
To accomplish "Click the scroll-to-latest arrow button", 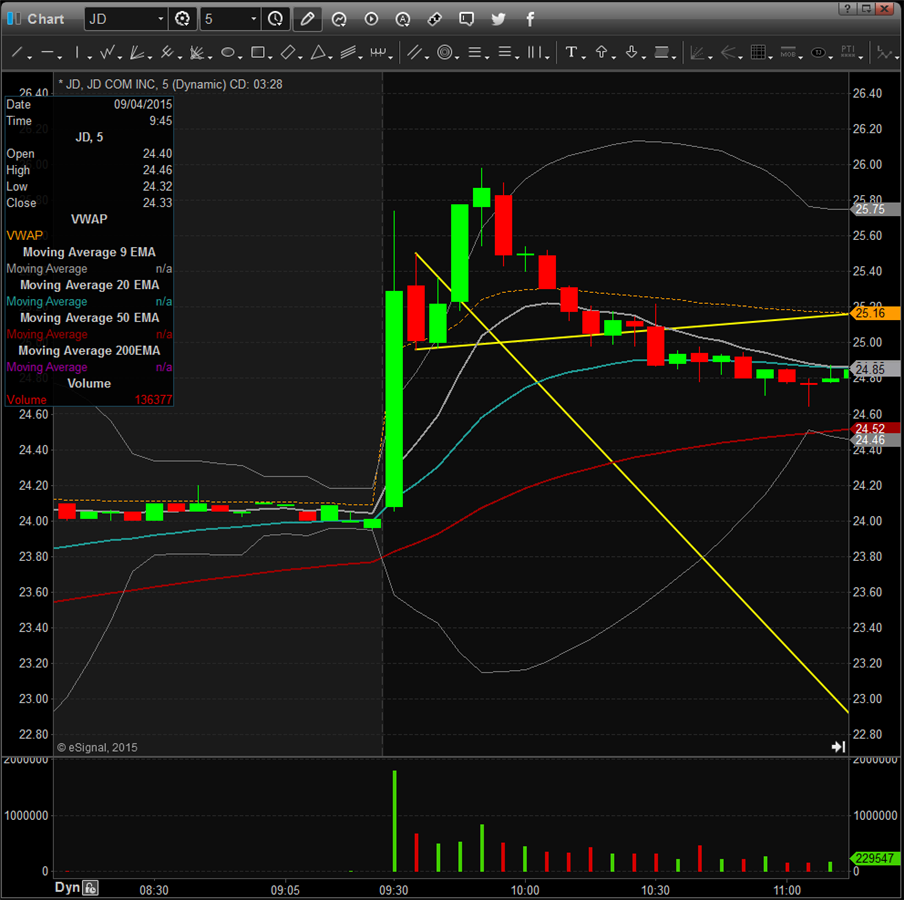I will (838, 746).
